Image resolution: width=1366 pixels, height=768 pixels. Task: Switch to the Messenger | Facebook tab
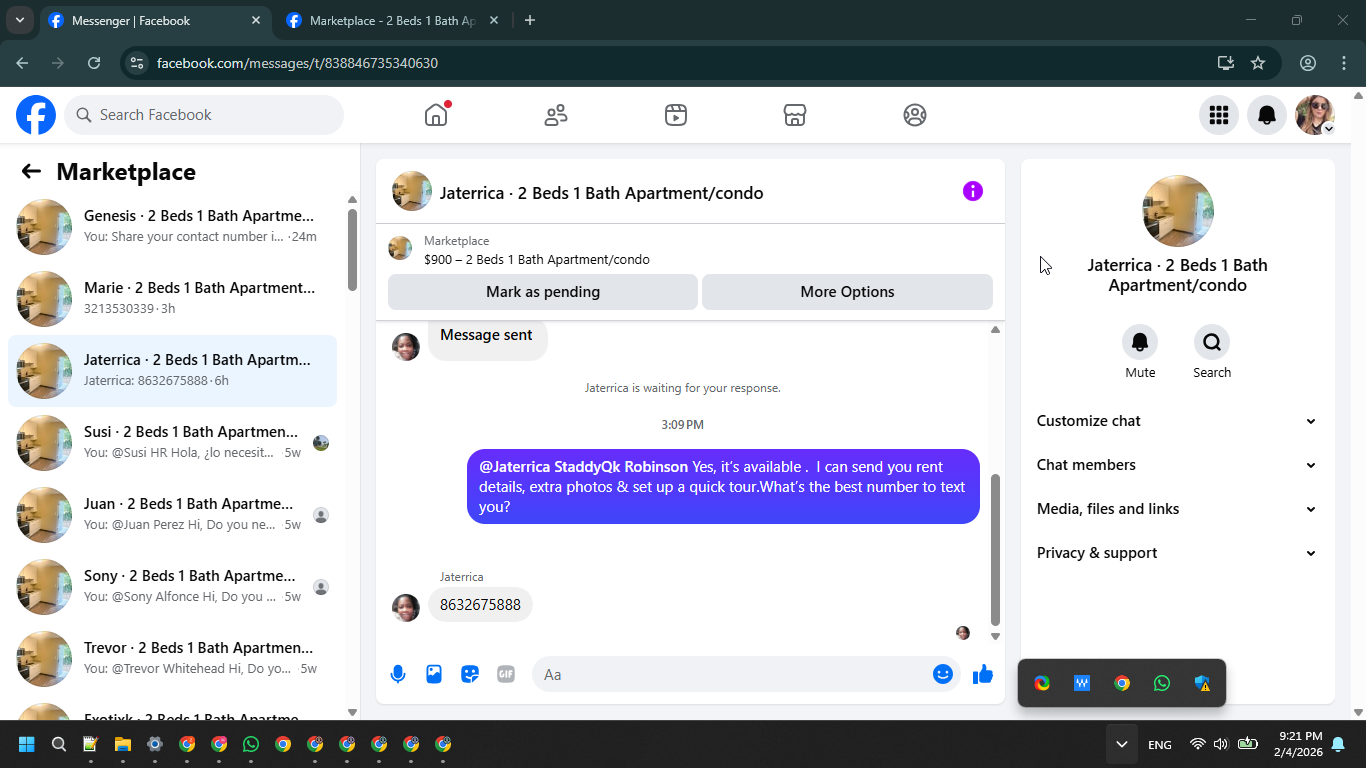(155, 21)
